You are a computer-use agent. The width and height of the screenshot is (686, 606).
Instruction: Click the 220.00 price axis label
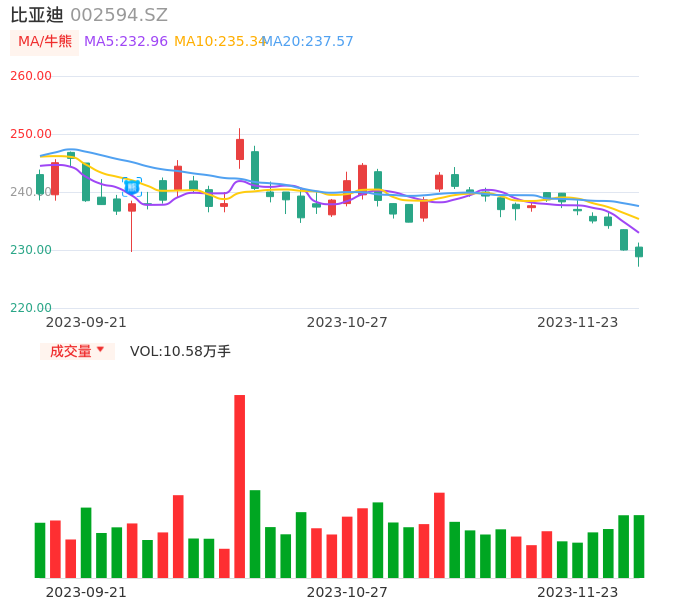(x=31, y=308)
